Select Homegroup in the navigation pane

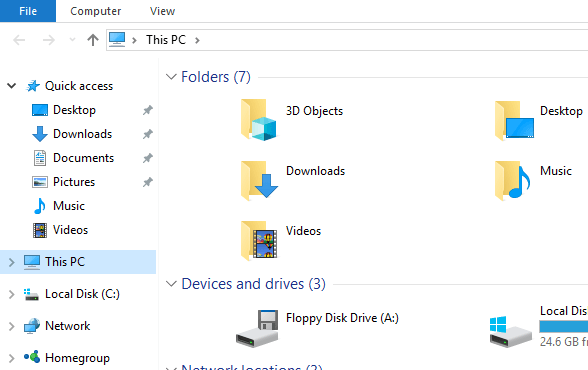[77, 358]
